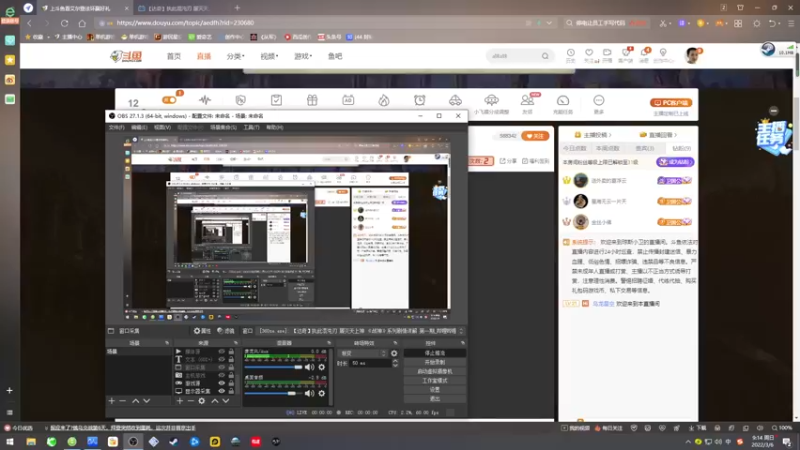
Task: Move selected OBS source up
Action: pyautogui.click(x=215, y=401)
